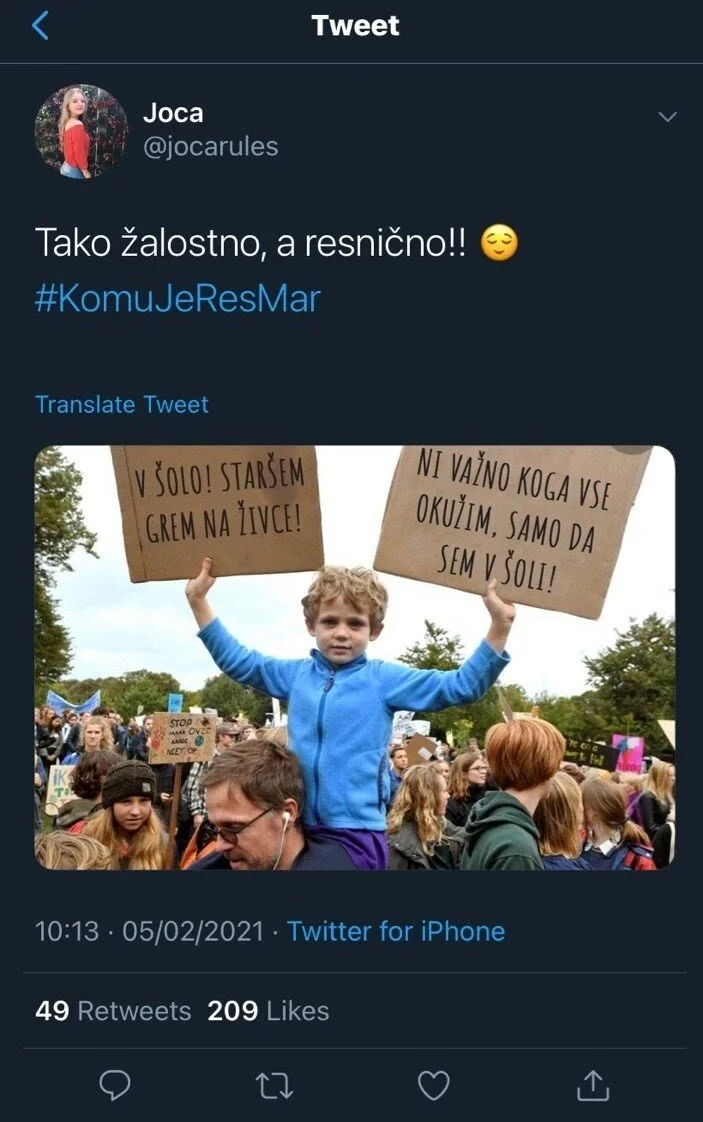Open the Twitter for iPhone link
The image size is (703, 1122).
(x=396, y=931)
